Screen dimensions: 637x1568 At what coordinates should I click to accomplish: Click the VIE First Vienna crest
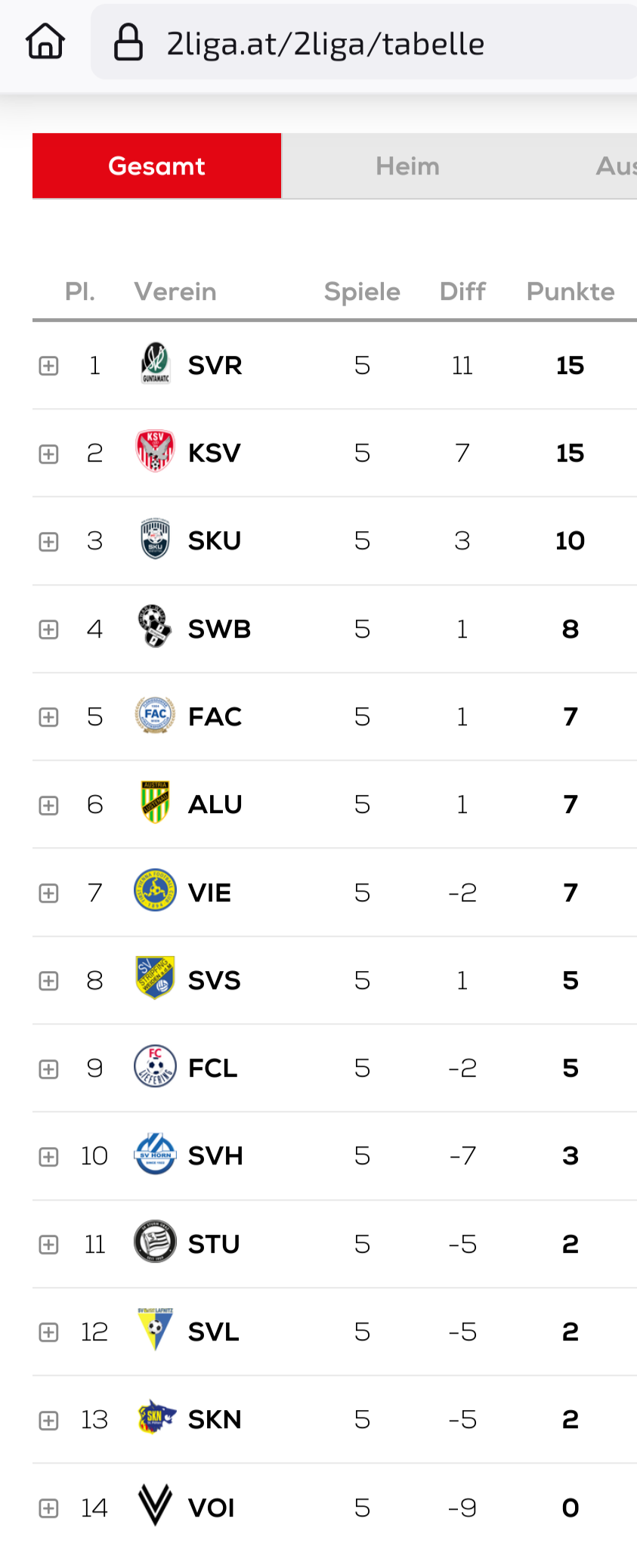point(155,890)
